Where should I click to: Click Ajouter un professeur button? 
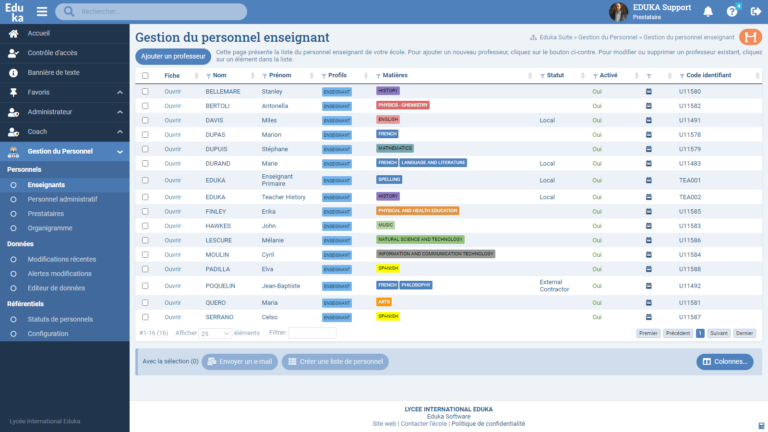(173, 56)
